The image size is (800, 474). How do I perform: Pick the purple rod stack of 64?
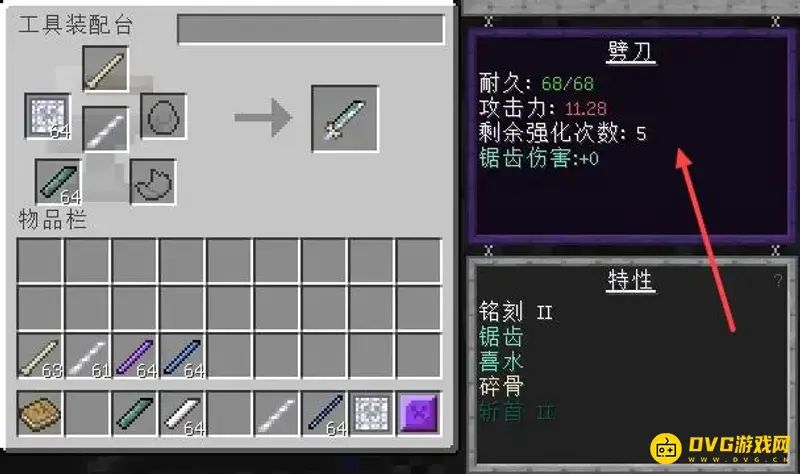pos(135,356)
